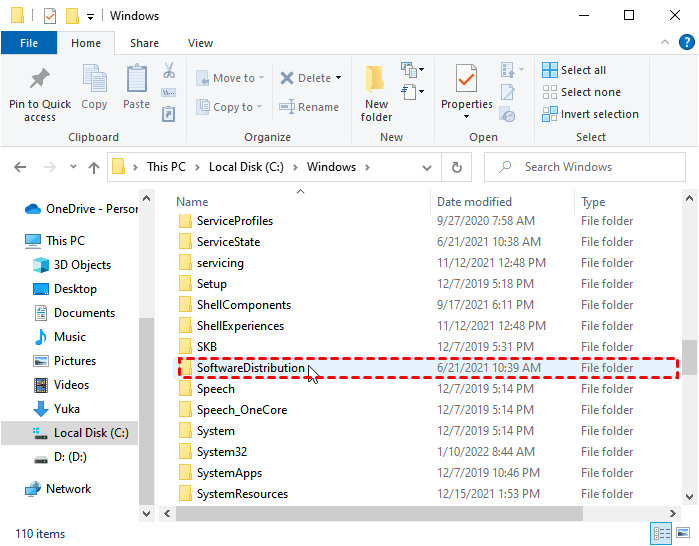Click the Paste clipboard icon
Image resolution: width=699 pixels, height=546 pixels.
point(136,79)
